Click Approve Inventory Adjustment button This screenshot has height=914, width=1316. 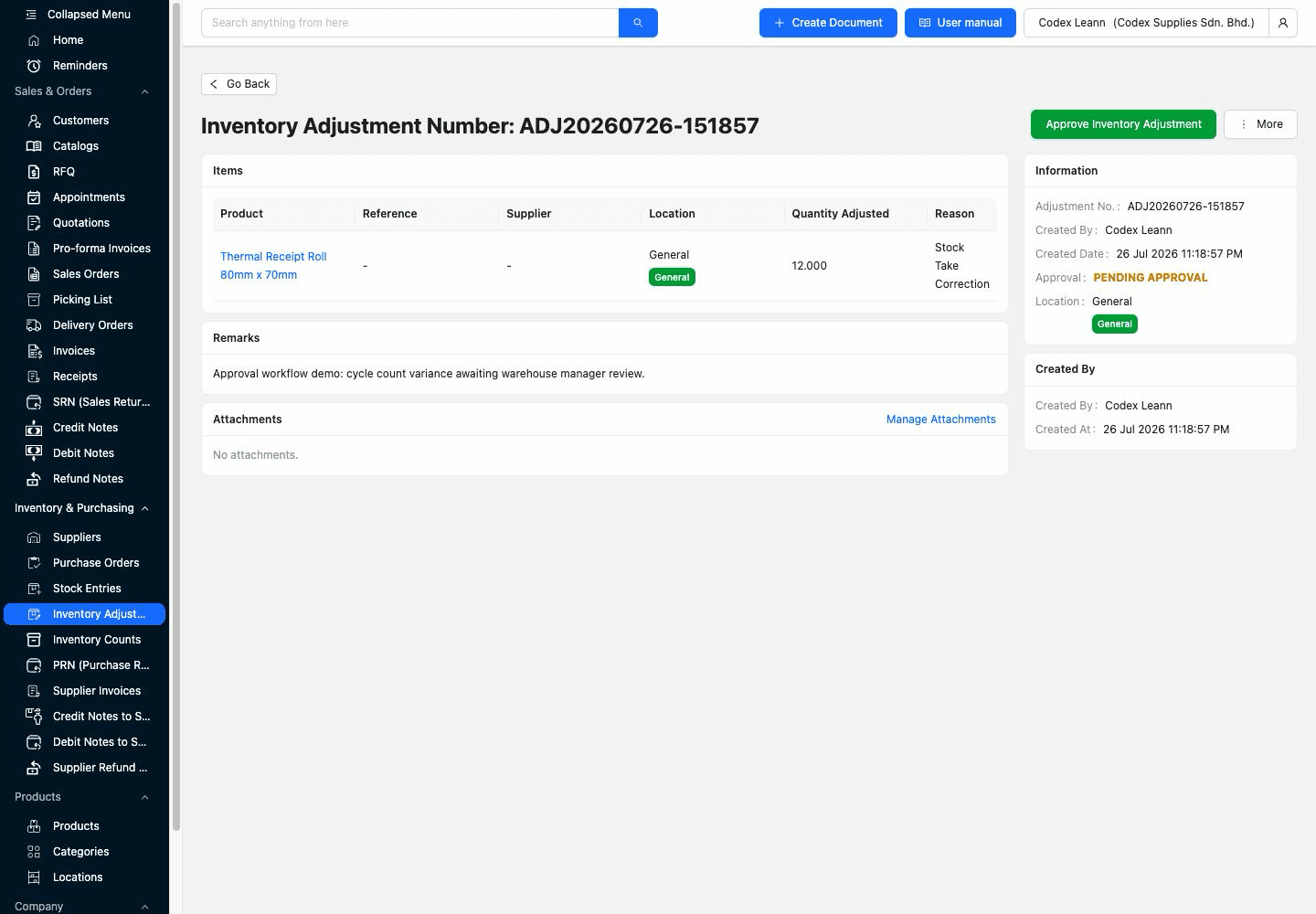pos(1123,124)
